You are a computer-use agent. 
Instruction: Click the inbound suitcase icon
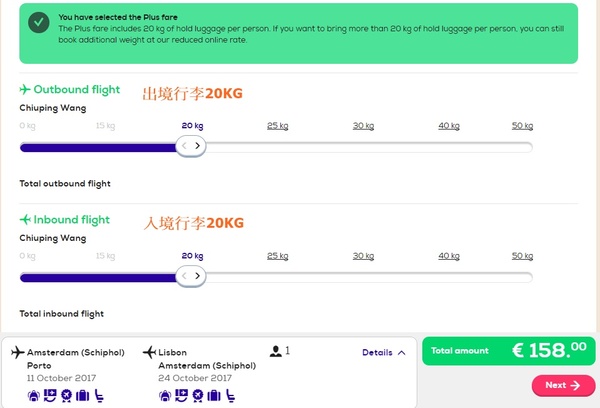point(213,396)
